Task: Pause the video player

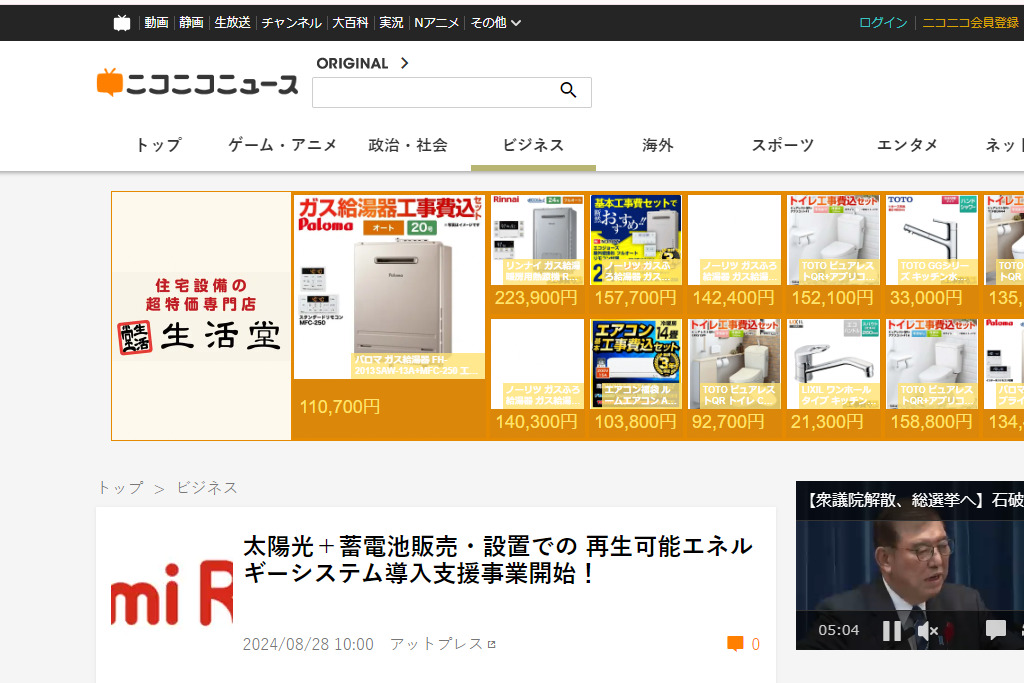Action: (x=891, y=631)
